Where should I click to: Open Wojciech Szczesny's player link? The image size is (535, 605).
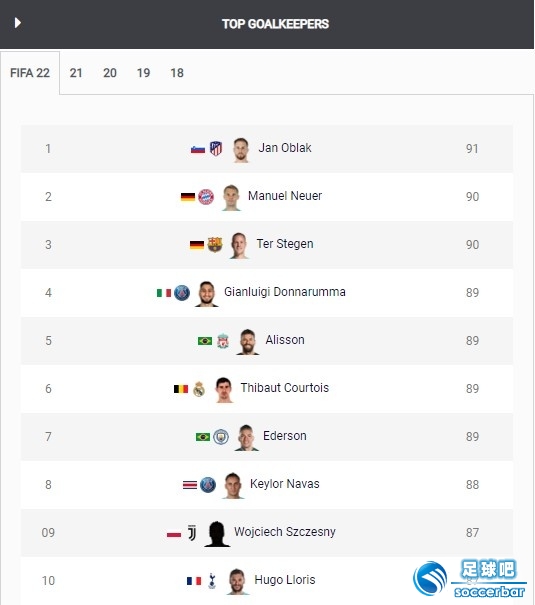tap(285, 532)
